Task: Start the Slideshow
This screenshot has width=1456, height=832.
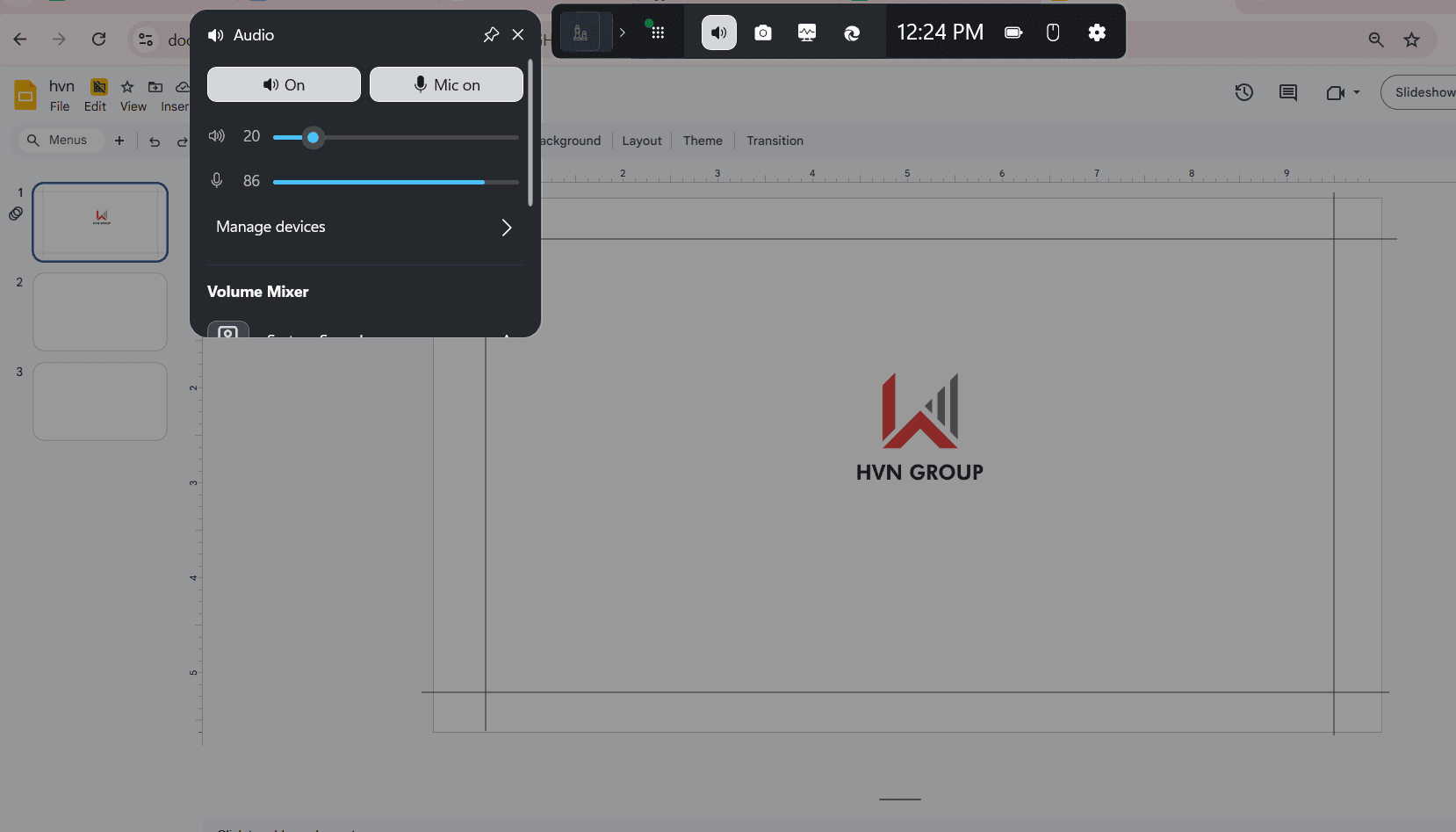Action: point(1423,92)
